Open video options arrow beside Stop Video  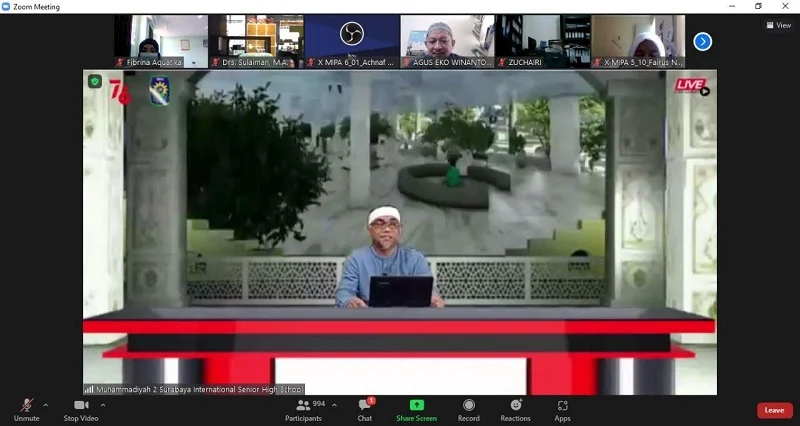(x=103, y=405)
